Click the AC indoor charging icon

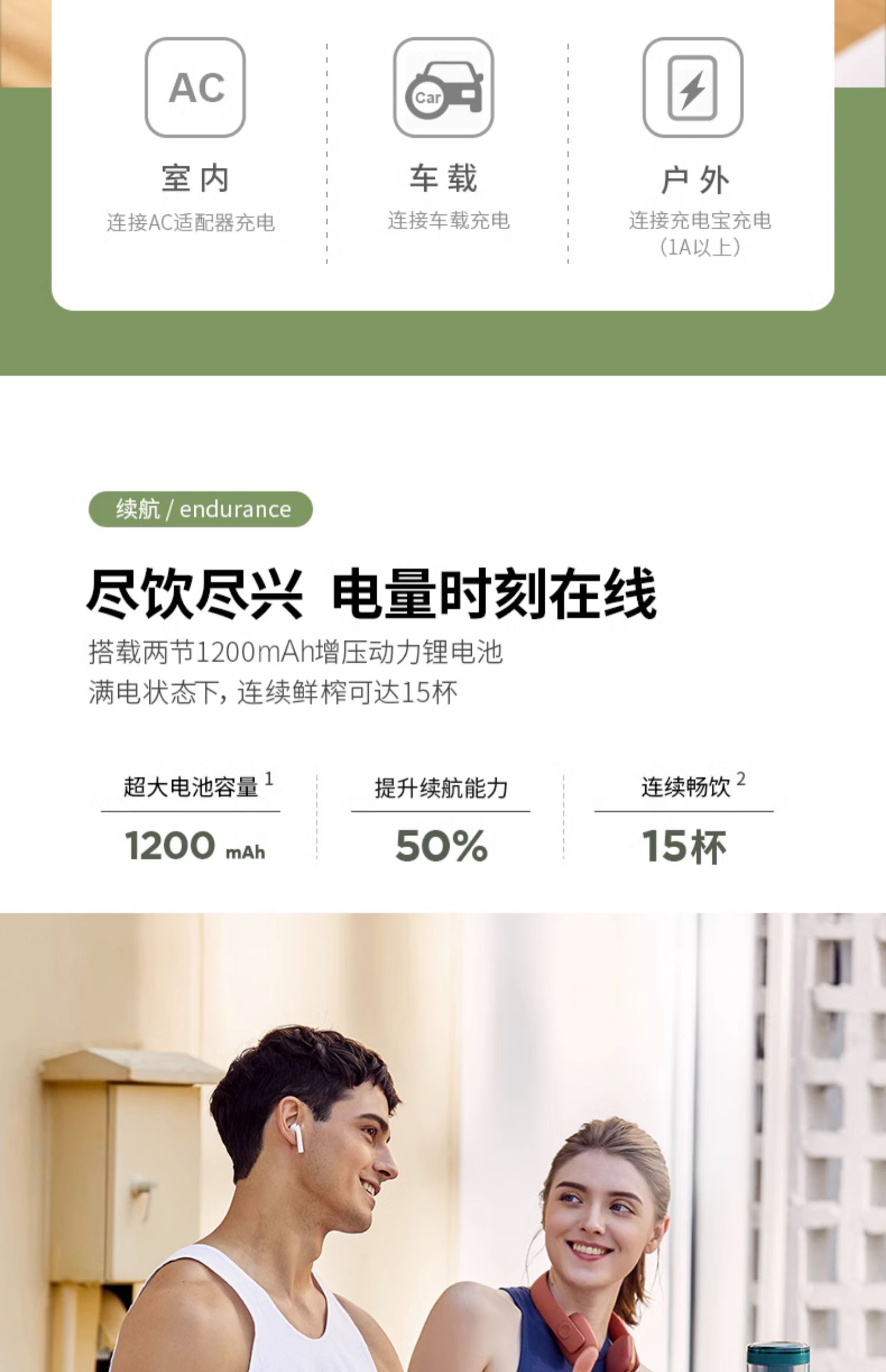tap(195, 87)
